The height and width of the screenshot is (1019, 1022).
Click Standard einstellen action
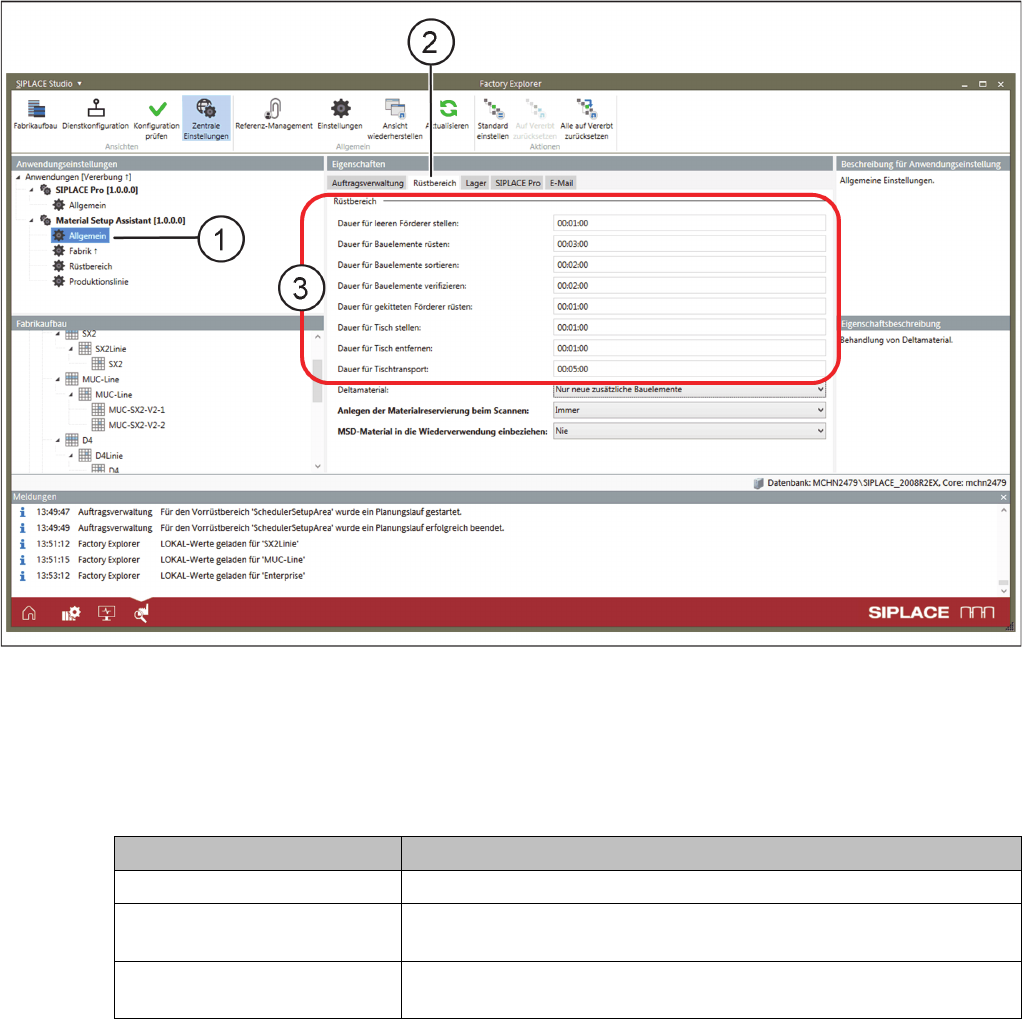pos(493,119)
